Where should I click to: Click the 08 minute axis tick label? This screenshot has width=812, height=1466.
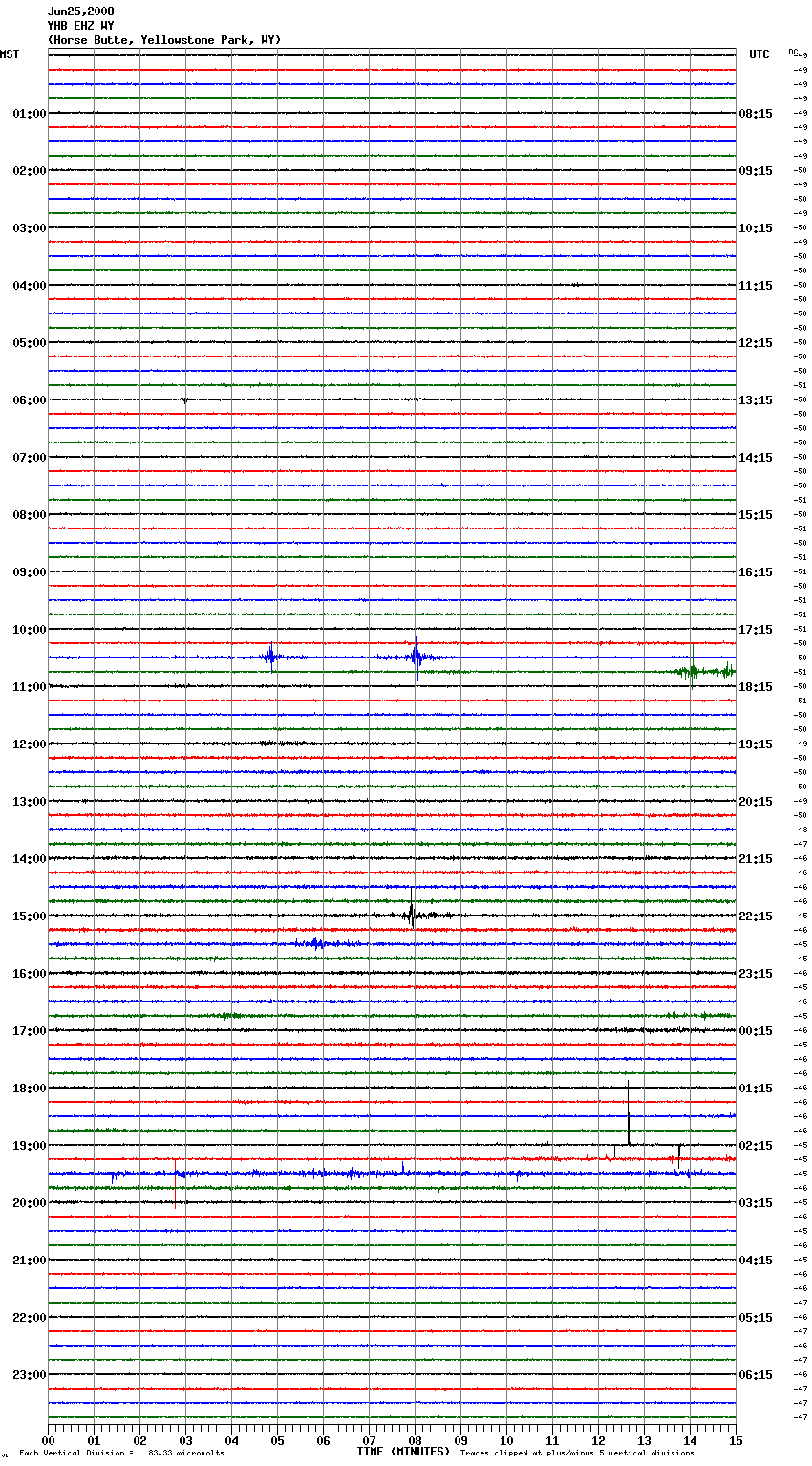pyautogui.click(x=415, y=1440)
